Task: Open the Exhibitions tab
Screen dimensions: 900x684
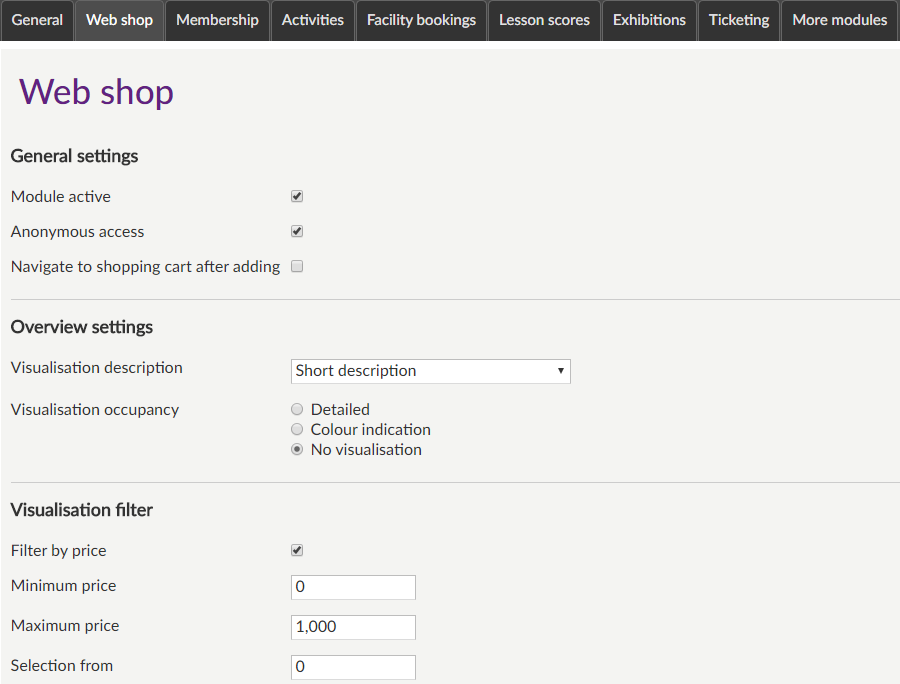Action: point(649,20)
